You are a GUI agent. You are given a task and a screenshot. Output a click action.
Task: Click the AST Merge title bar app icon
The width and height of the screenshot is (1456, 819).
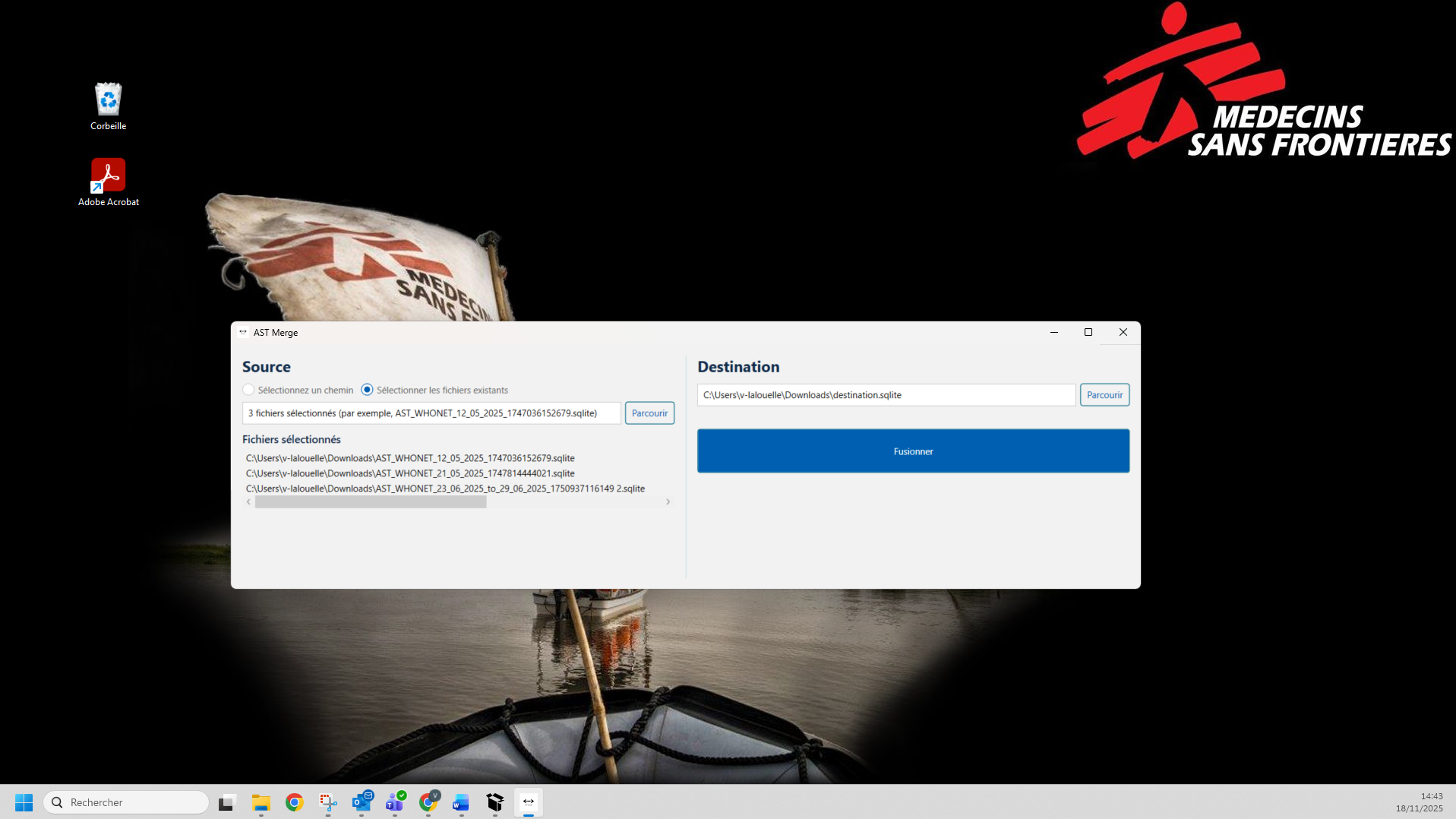tap(243, 332)
